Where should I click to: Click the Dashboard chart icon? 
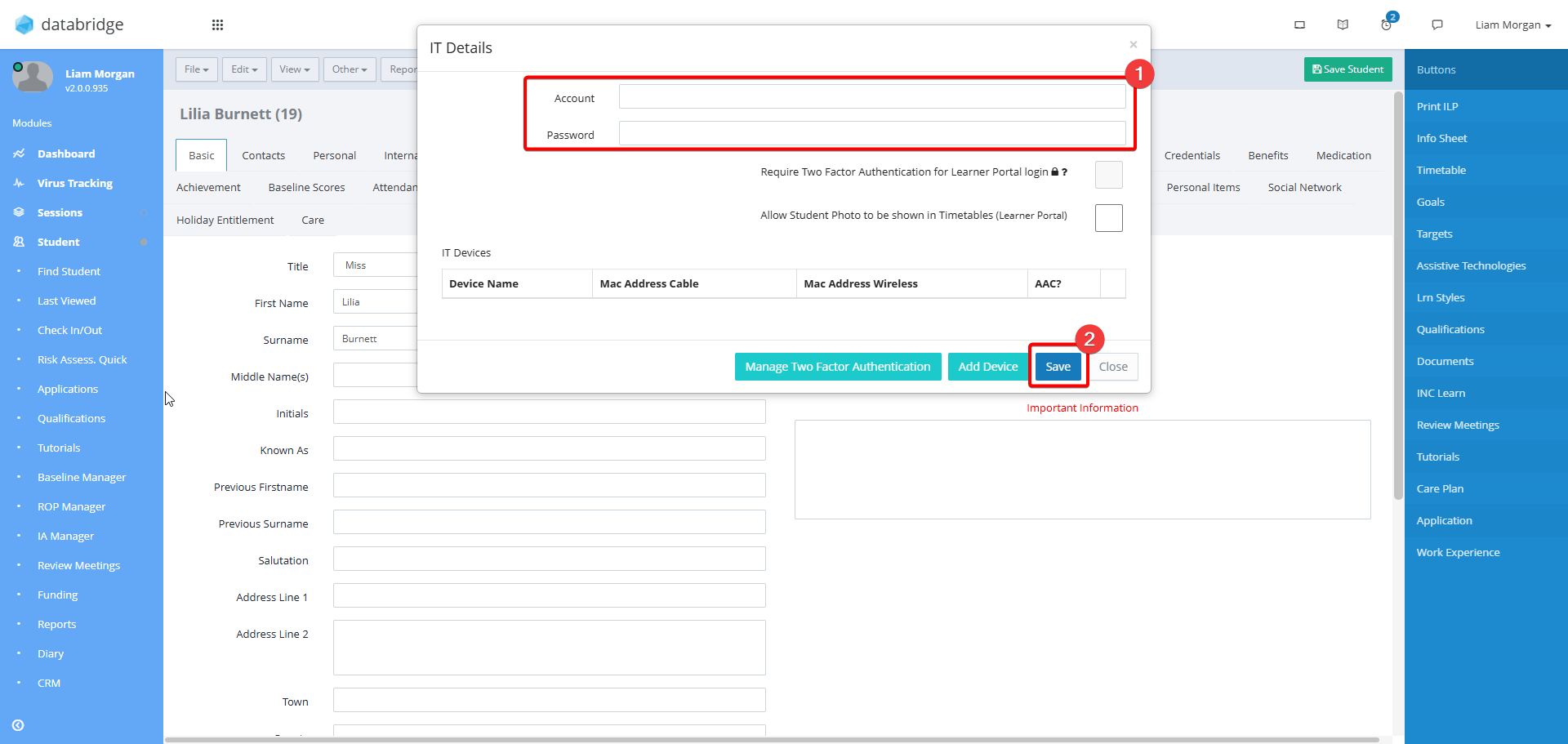(x=19, y=154)
